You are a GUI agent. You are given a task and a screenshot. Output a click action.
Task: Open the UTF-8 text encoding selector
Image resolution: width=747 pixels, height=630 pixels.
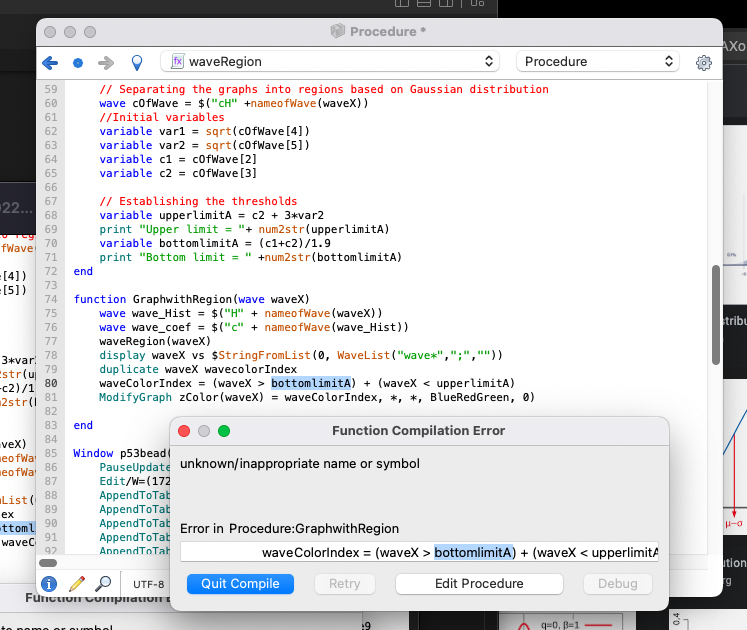(x=148, y=584)
